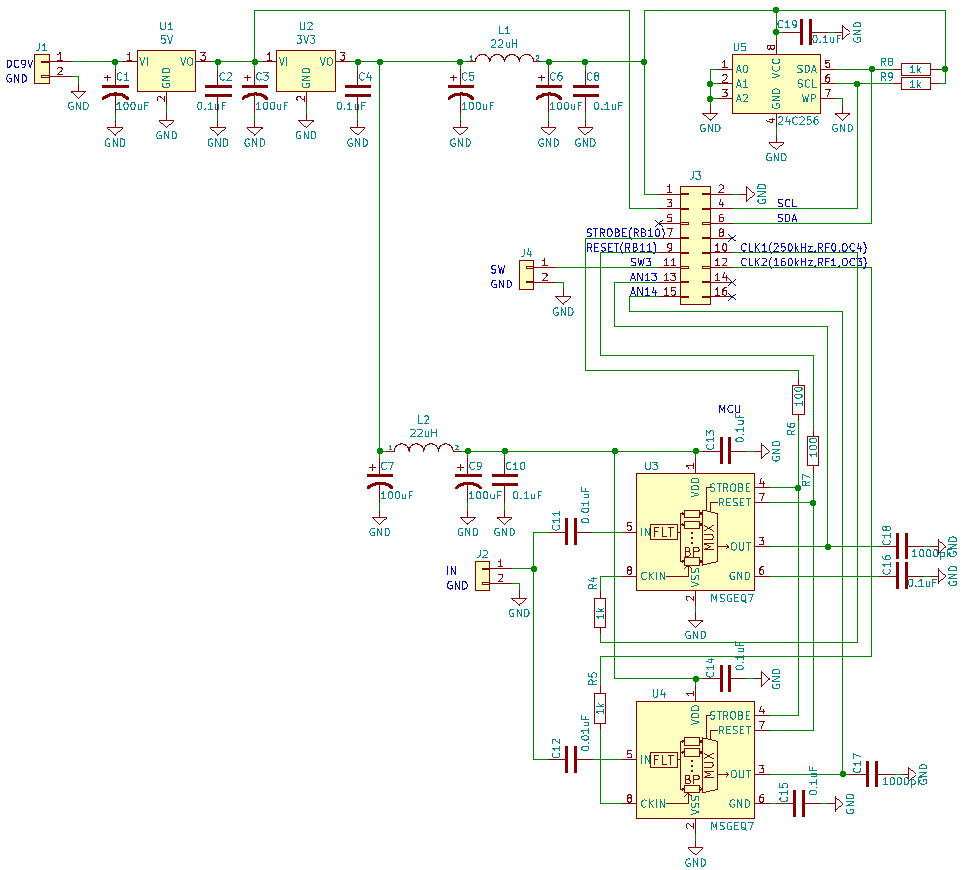The height and width of the screenshot is (870, 968).
Task: Select the R6 100 ohm resistor
Action: tap(798, 399)
